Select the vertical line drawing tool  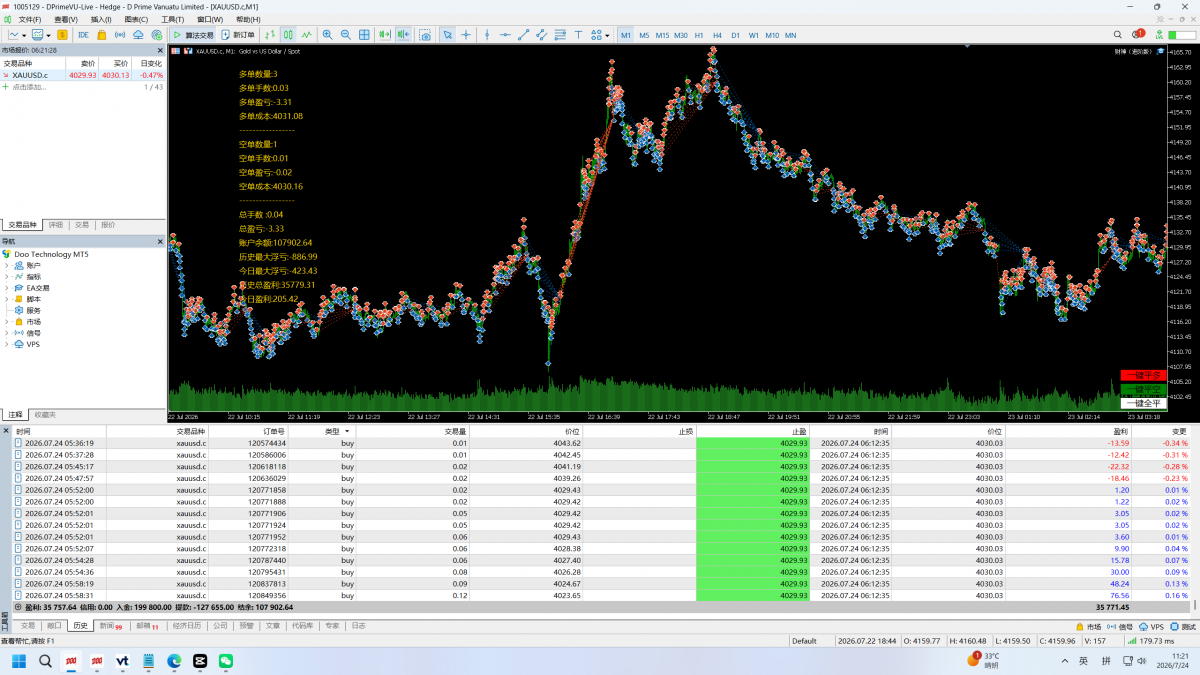[x=487, y=35]
